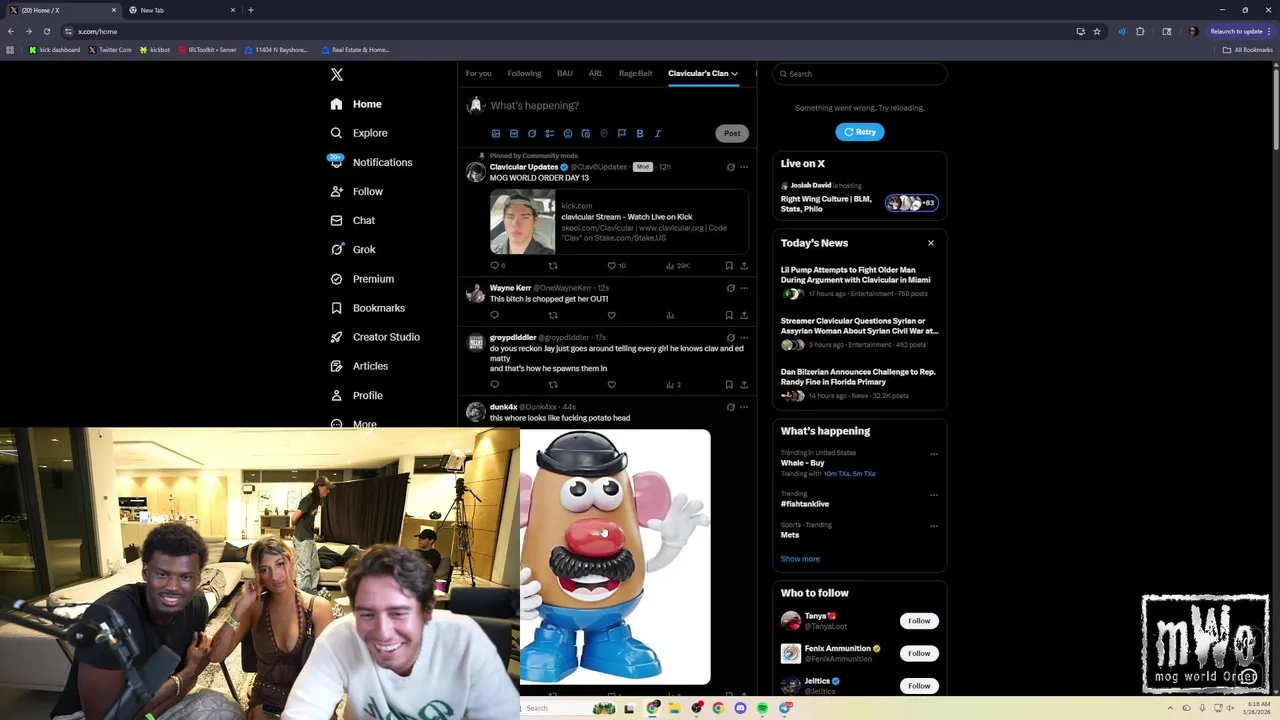
Task: Switch to the ARL tab
Action: (596, 73)
